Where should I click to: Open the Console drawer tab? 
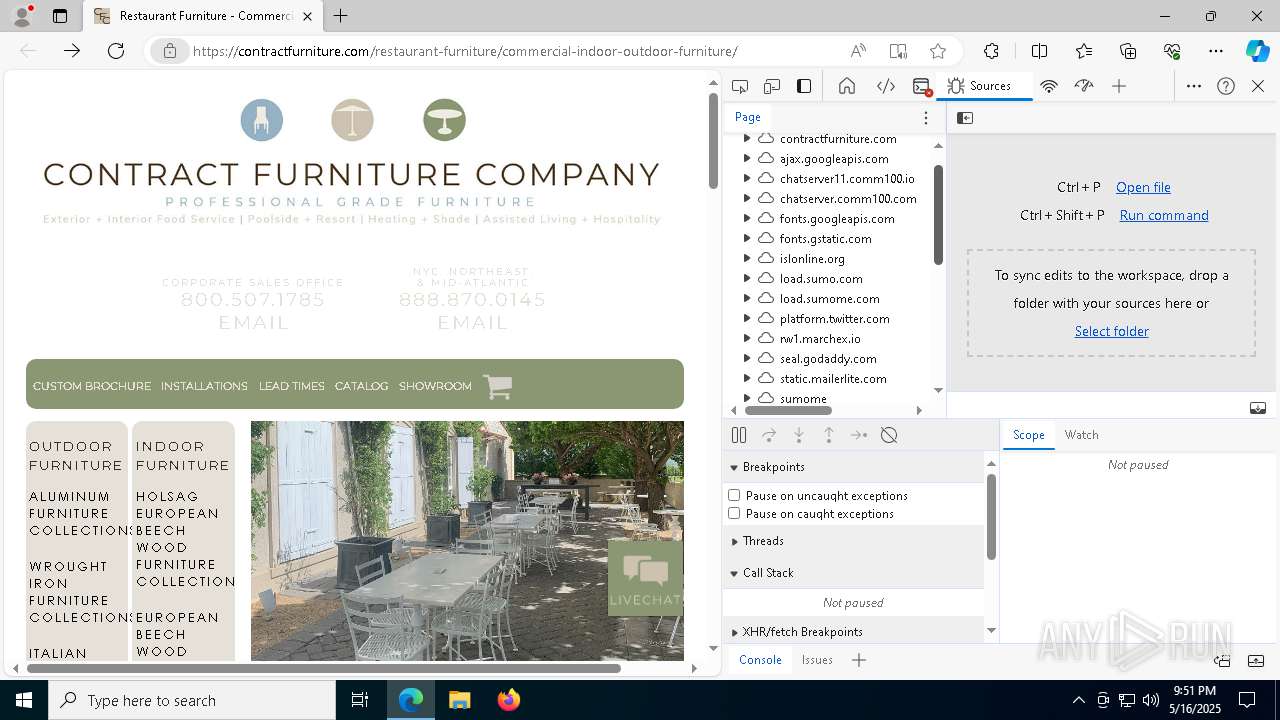pyautogui.click(x=760, y=660)
